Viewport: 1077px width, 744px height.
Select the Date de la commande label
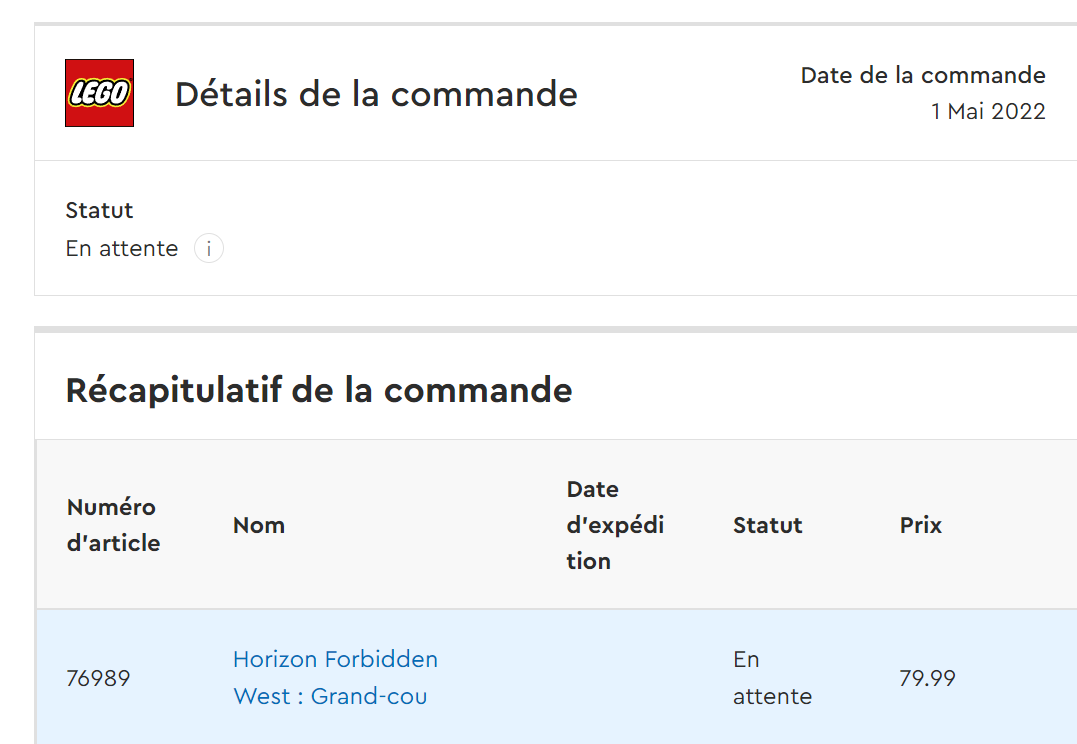(x=922, y=76)
